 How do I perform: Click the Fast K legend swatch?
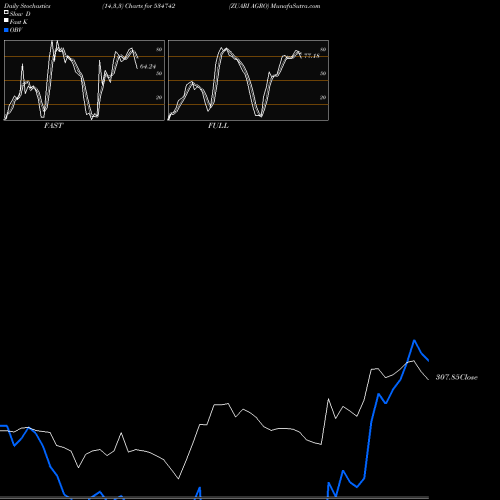[6, 20]
